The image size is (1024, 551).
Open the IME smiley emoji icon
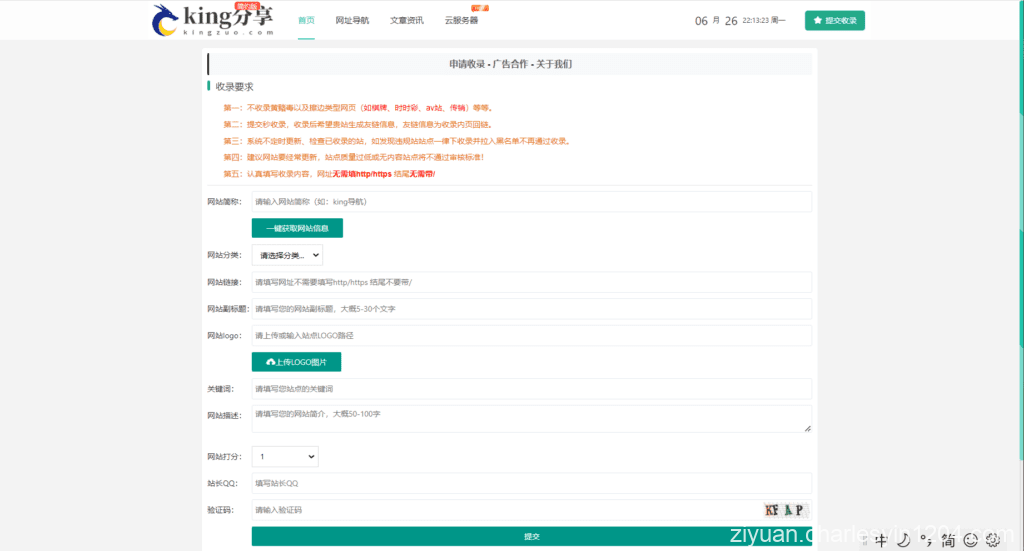[971, 540]
